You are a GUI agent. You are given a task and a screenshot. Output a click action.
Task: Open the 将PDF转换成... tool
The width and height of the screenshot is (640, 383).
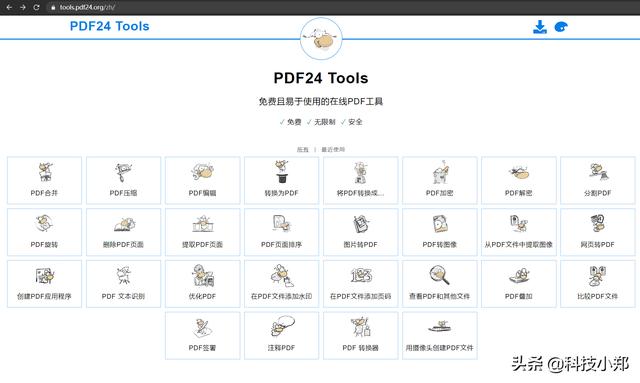360,180
